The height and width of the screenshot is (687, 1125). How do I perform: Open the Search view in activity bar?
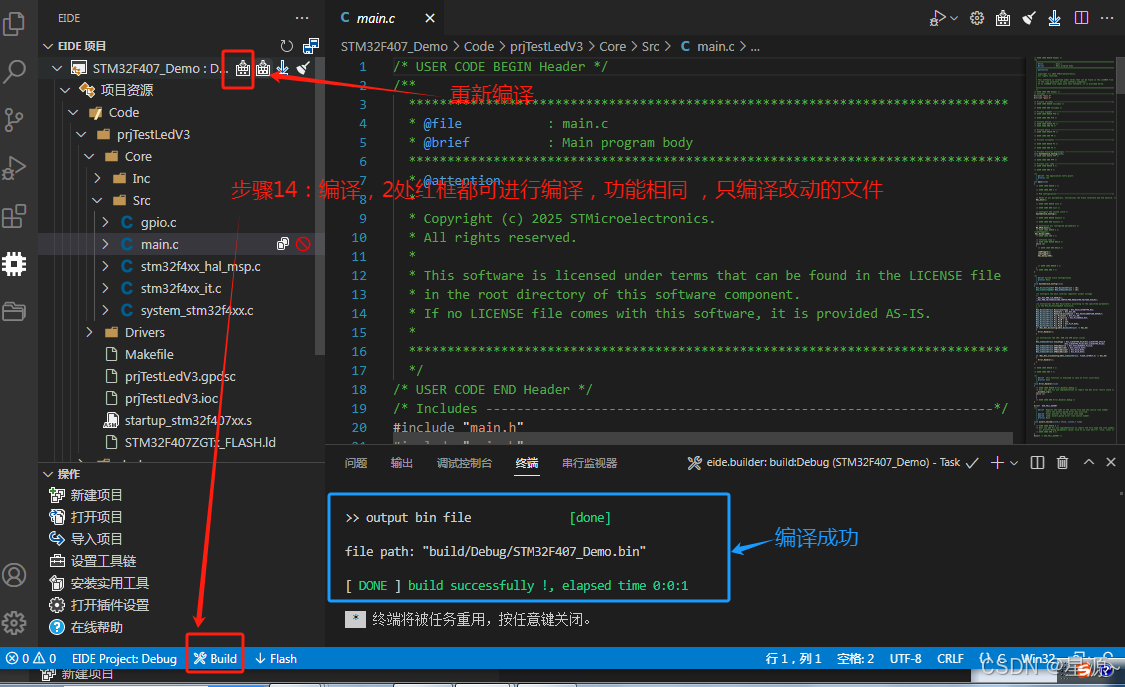coord(14,71)
